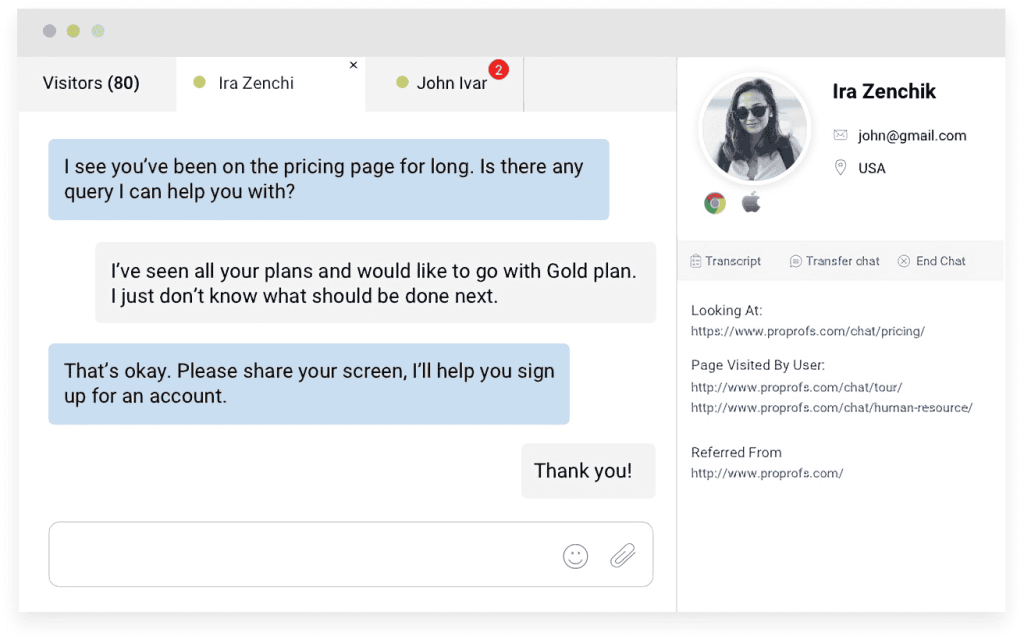Switch to the John Ivar chat tab

tap(446, 84)
